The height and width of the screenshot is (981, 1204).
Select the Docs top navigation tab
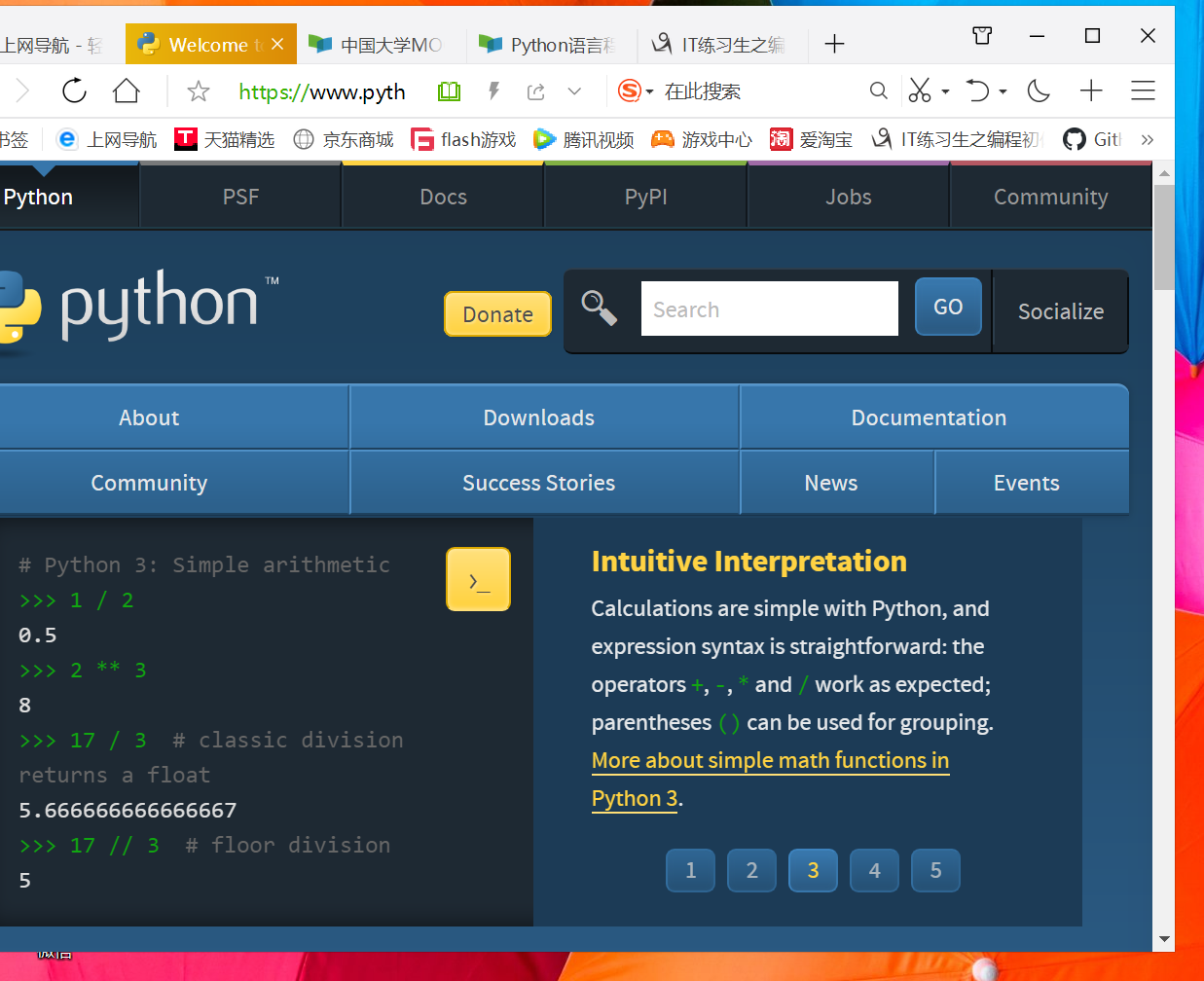pos(443,197)
